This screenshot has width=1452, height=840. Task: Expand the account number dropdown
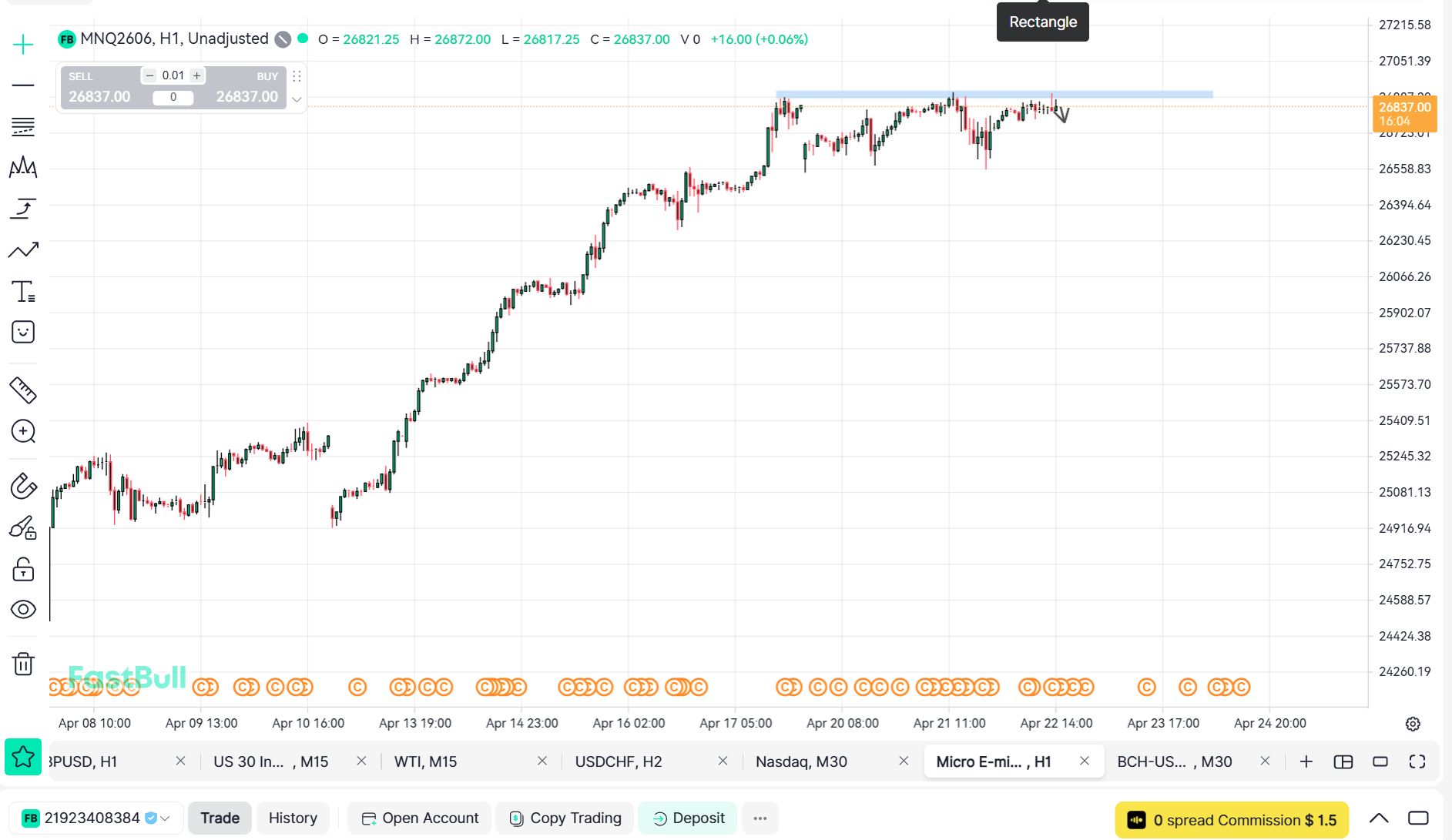[165, 818]
